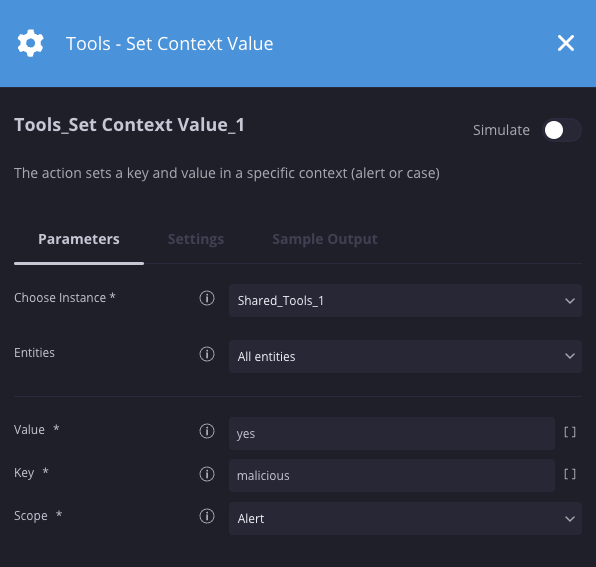
Task: Close the Set Context Value panel
Action: (x=566, y=43)
